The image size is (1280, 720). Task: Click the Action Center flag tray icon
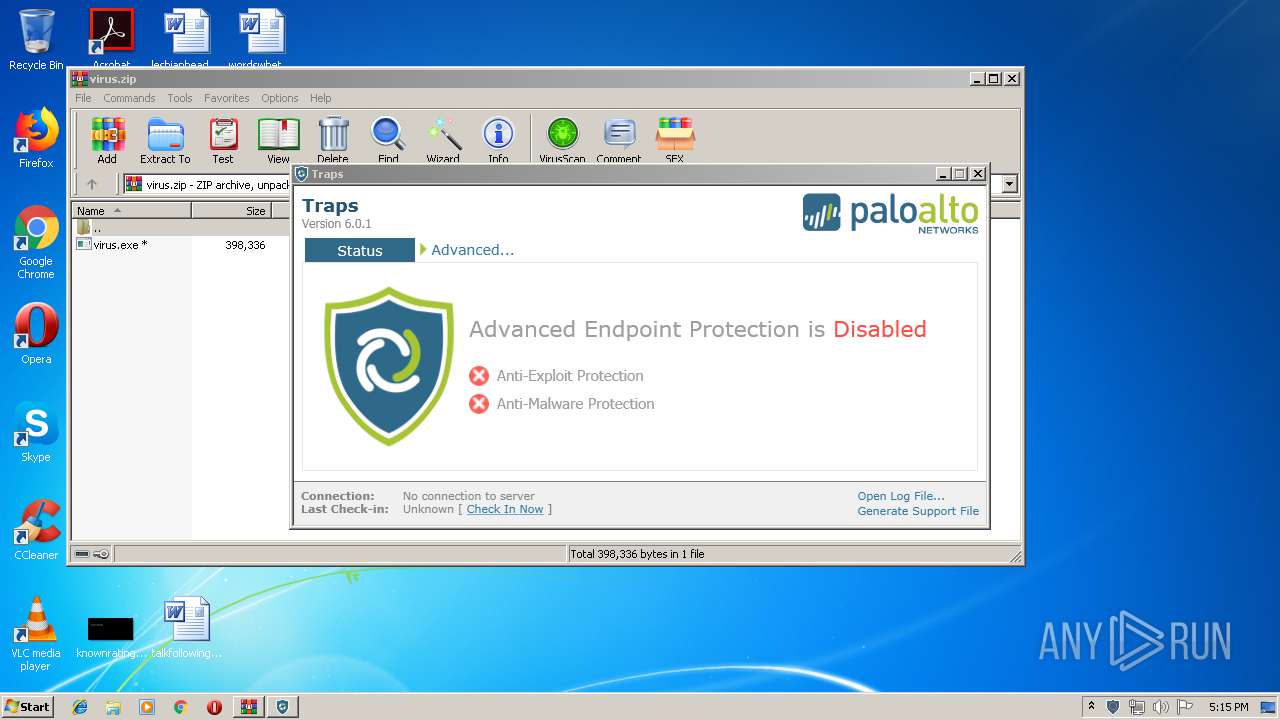(x=1185, y=707)
